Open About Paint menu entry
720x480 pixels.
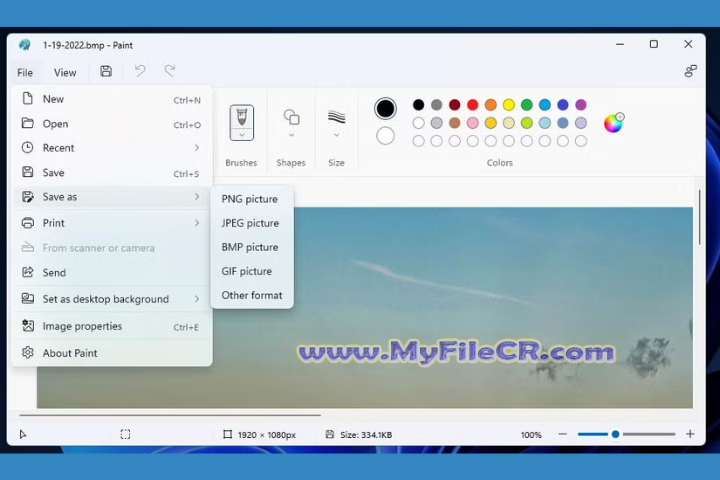113,353
